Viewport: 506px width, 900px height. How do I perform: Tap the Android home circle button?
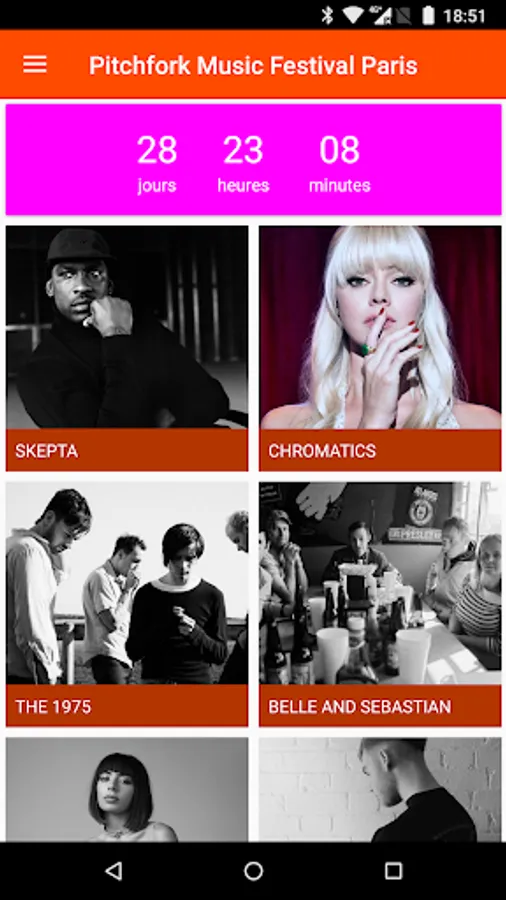253,871
